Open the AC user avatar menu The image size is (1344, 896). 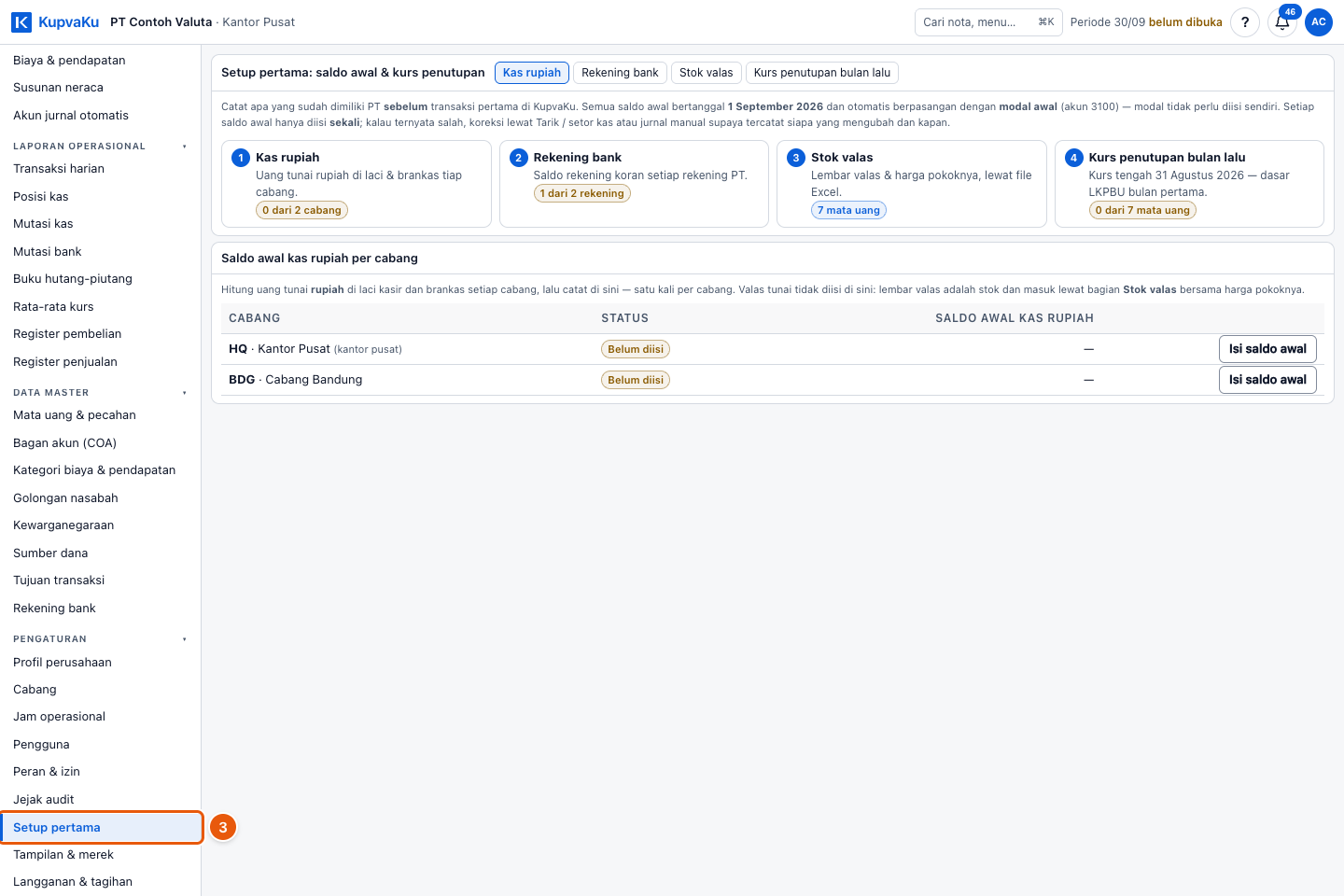point(1319,21)
